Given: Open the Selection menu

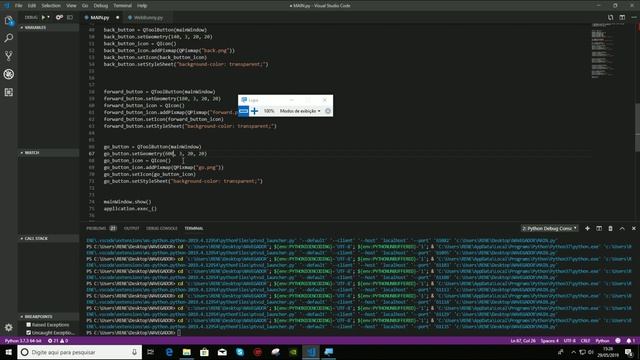Looking at the screenshot, I should (51, 6).
